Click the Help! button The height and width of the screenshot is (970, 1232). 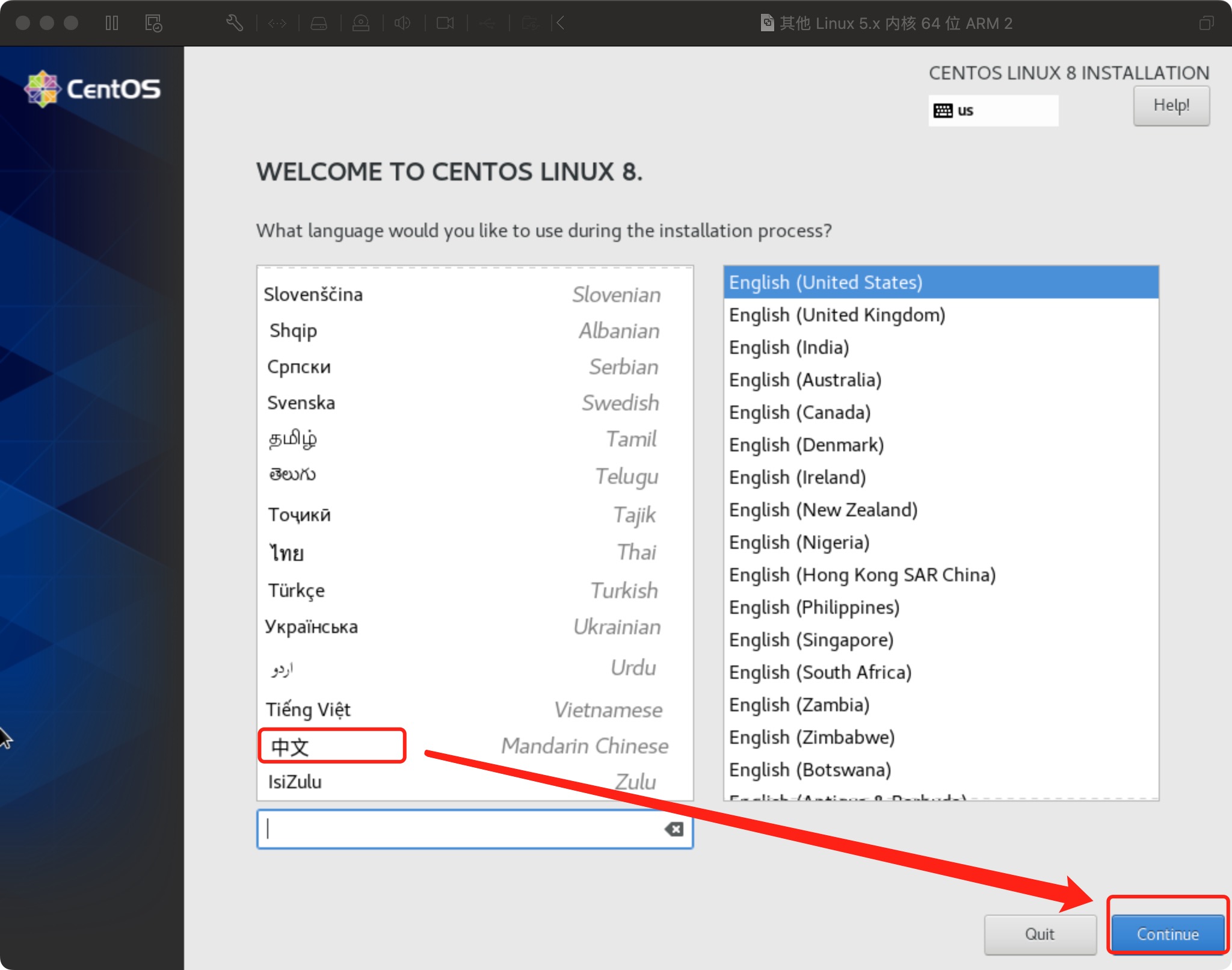click(1171, 106)
